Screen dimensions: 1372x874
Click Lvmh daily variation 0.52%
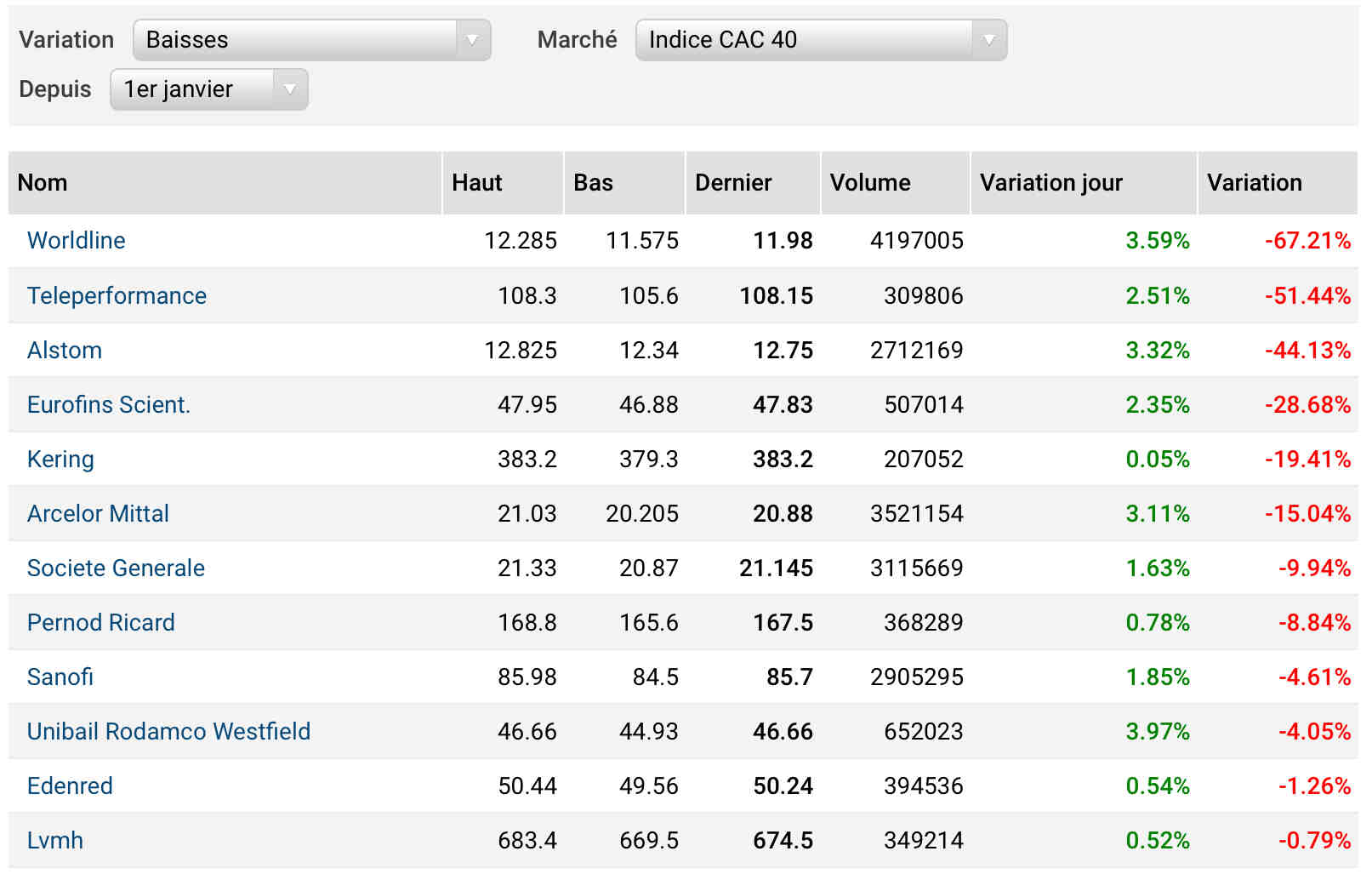click(x=1158, y=840)
